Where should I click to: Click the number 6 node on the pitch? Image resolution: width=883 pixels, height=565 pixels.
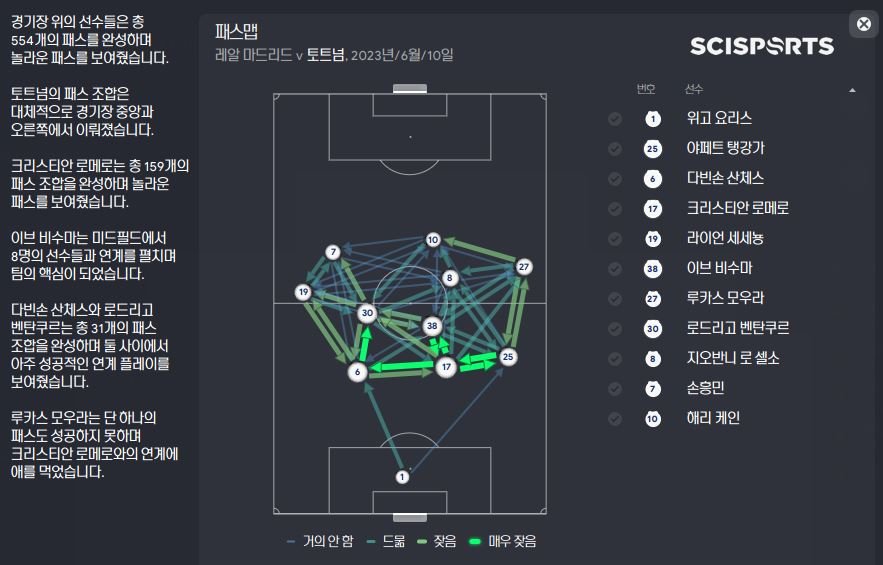coord(357,372)
